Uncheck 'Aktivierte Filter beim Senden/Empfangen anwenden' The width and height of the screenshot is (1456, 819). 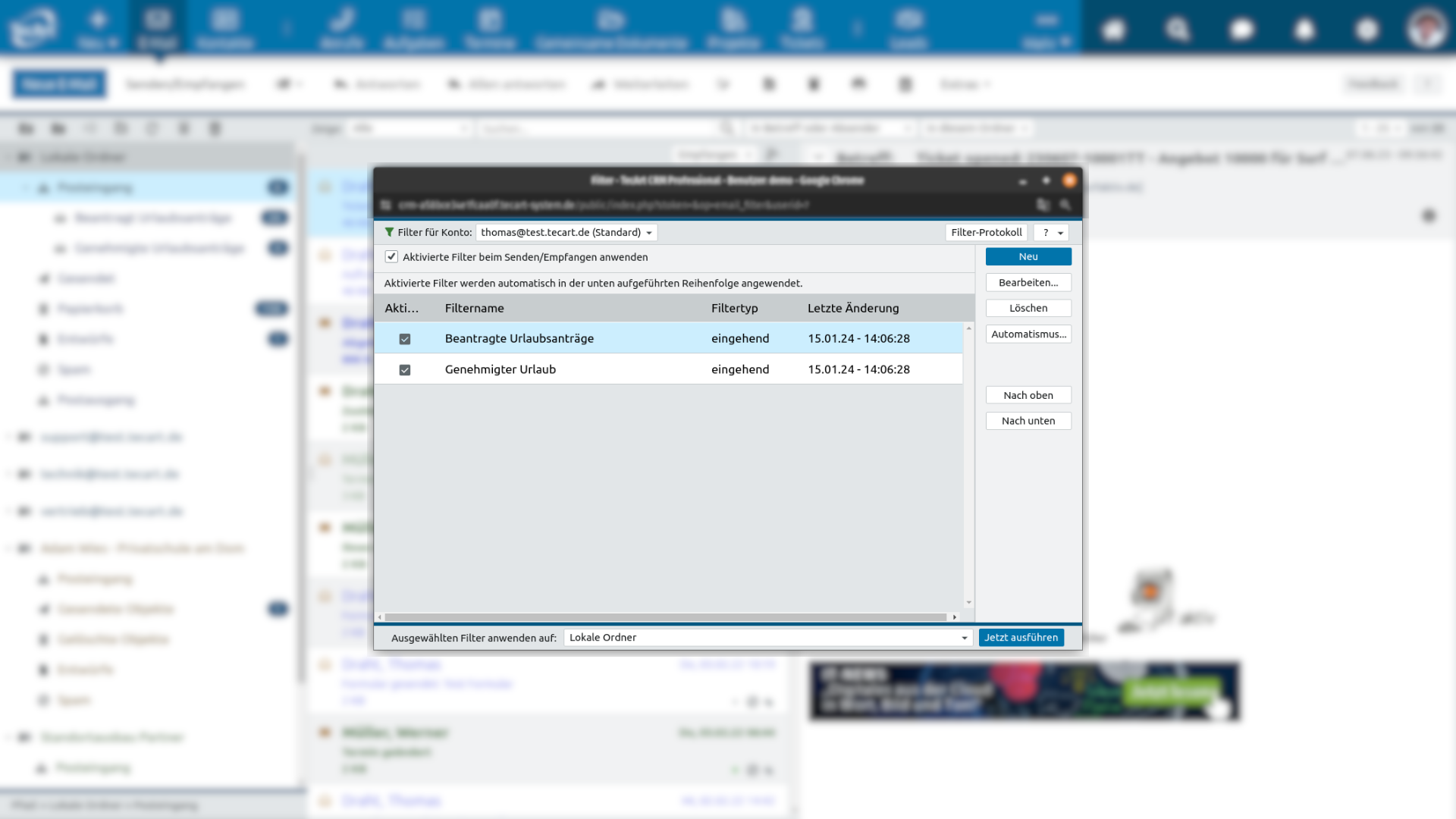(x=391, y=257)
